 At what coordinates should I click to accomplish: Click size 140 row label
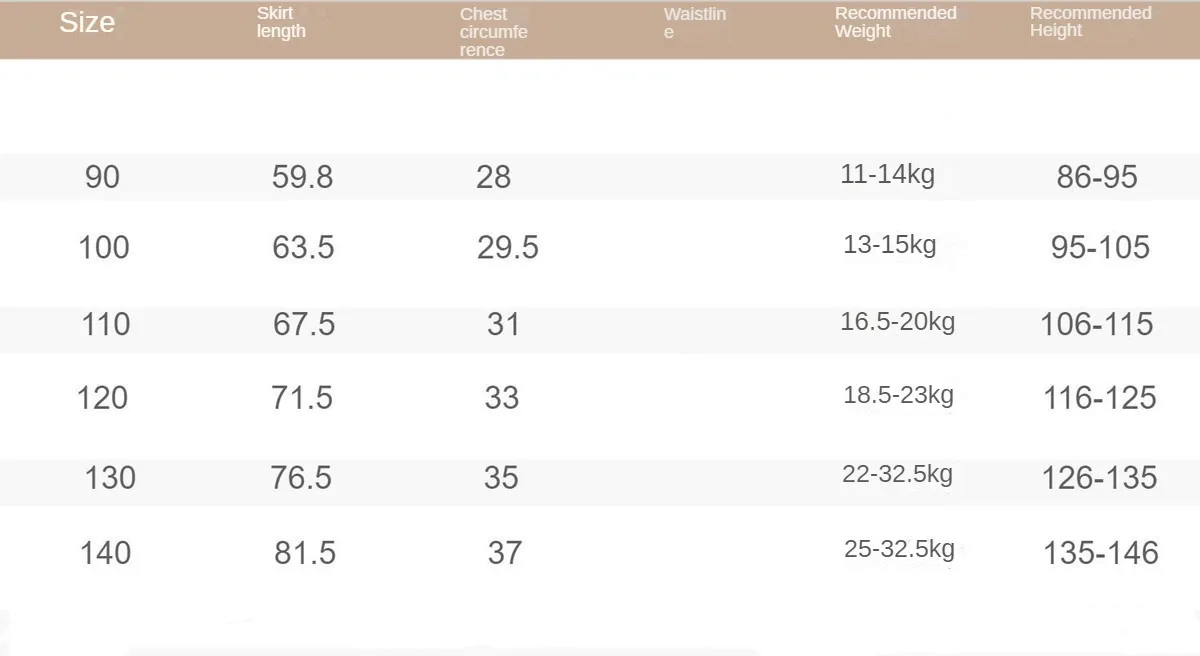click(x=105, y=552)
